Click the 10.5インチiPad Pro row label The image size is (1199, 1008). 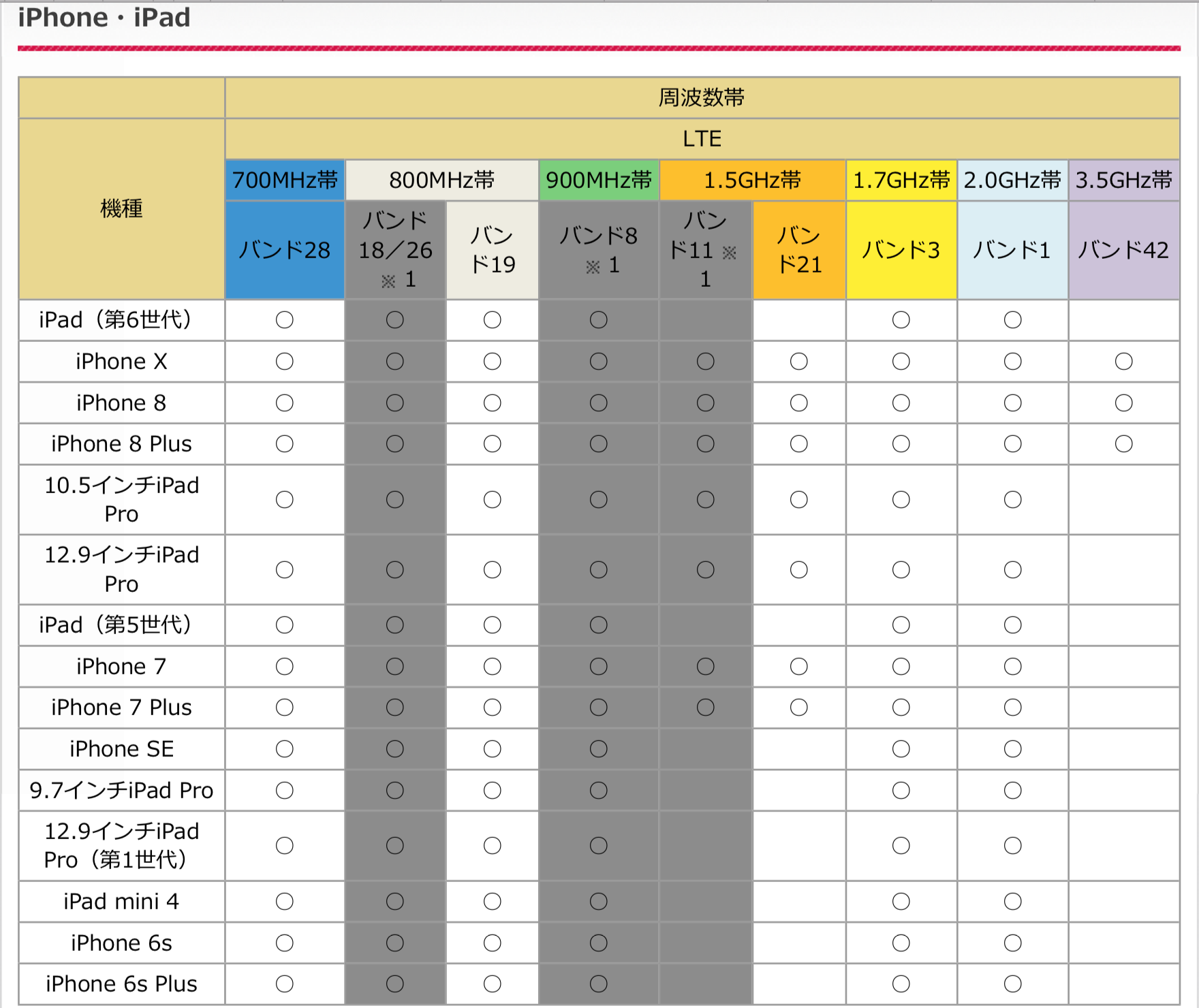point(122,500)
